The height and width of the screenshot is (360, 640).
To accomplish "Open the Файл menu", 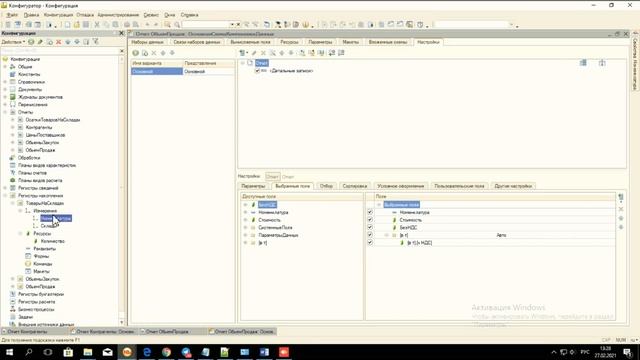I will click(12, 15).
